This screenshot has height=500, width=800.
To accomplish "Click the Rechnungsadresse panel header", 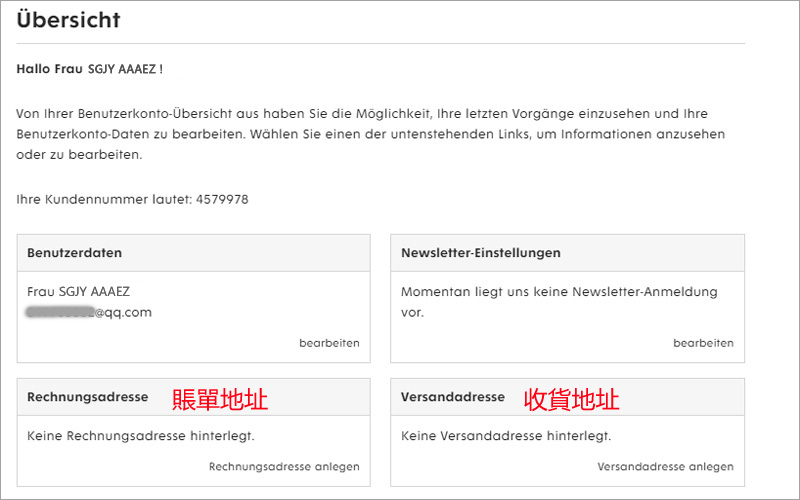I will pos(88,397).
